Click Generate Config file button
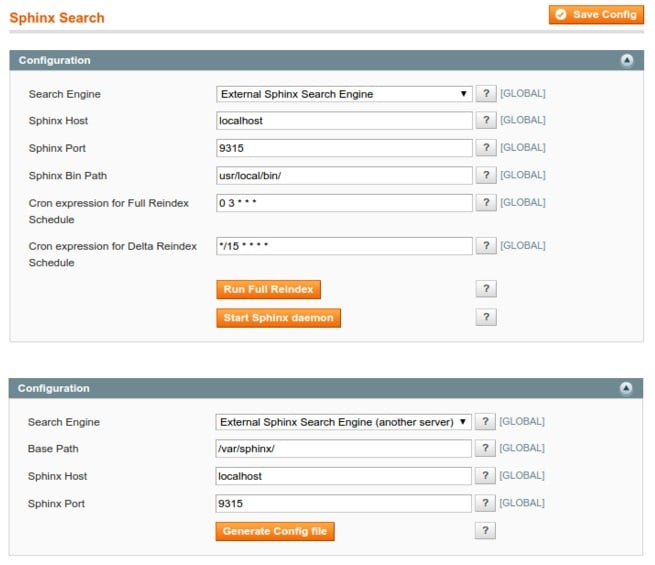This screenshot has width=655, height=565. click(x=274, y=531)
